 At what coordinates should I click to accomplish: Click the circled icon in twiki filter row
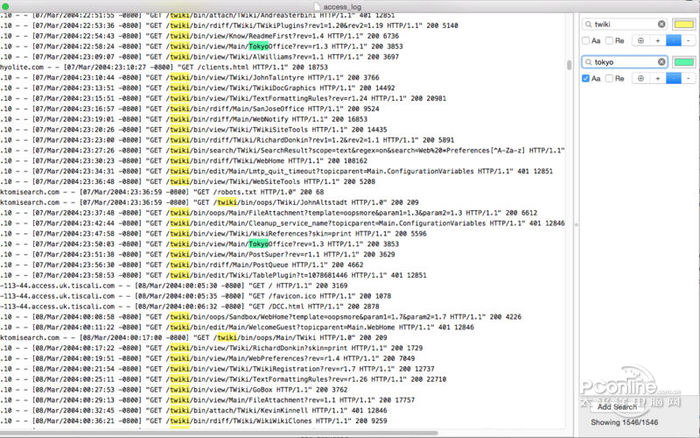[641, 41]
